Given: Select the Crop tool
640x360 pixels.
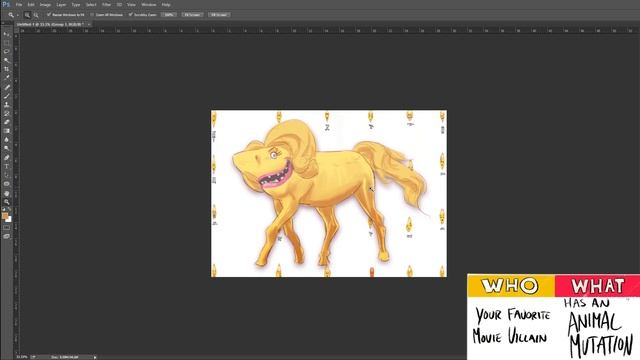Looking at the screenshot, I should coord(6,69).
